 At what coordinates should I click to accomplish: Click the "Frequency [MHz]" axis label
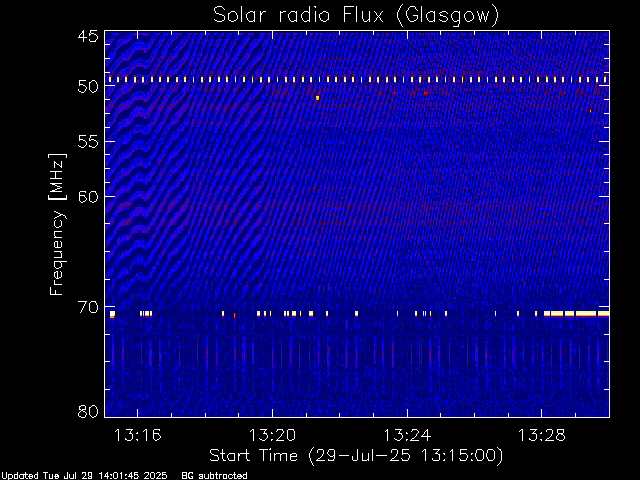(x=57, y=224)
